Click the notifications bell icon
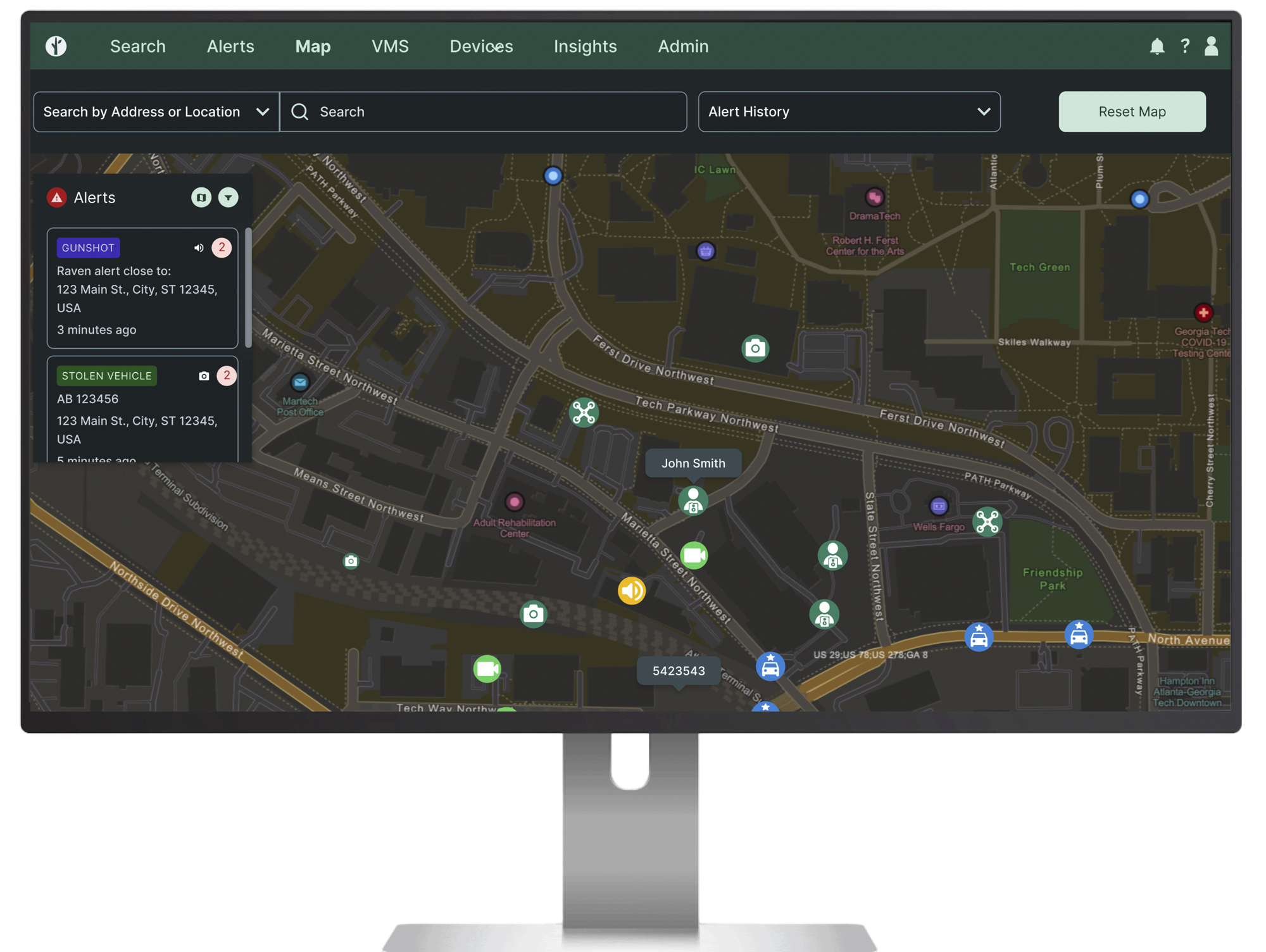Viewport: 1266px width, 952px height. pyautogui.click(x=1156, y=46)
